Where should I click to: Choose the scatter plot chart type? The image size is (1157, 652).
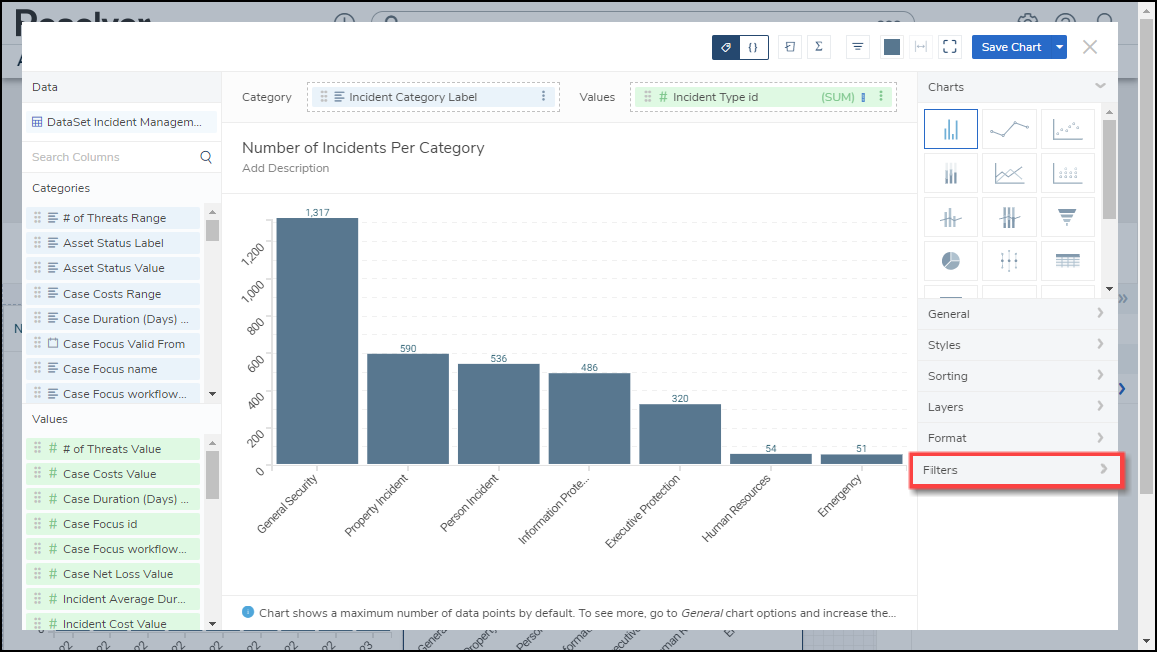click(x=1067, y=129)
